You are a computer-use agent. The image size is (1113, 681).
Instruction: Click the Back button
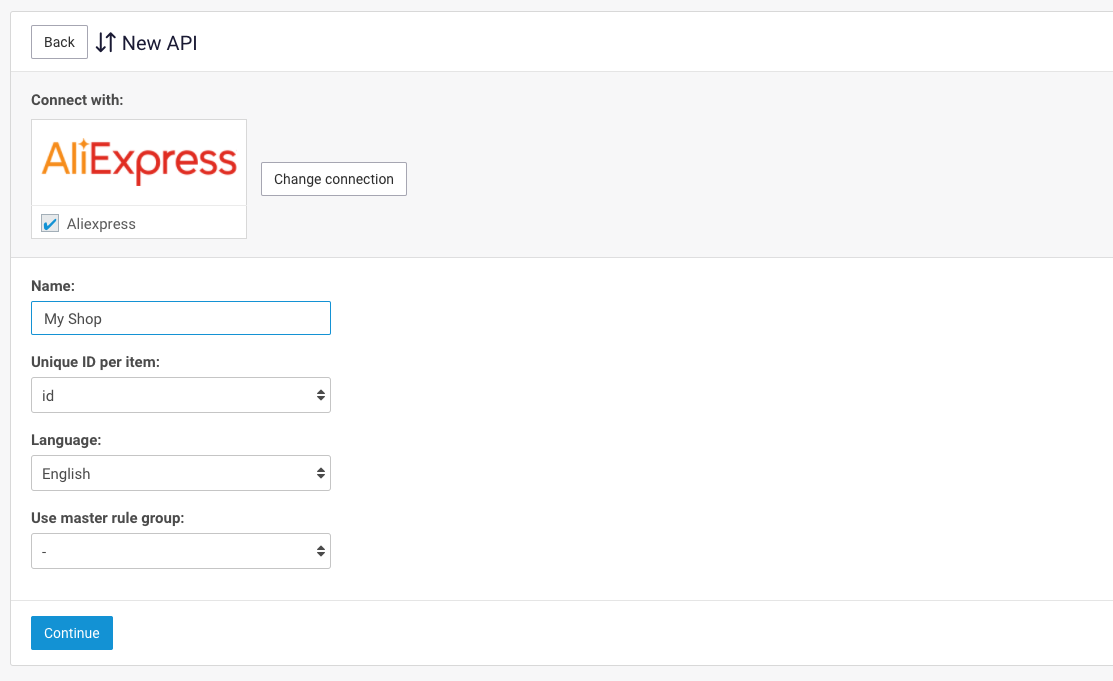tap(59, 42)
